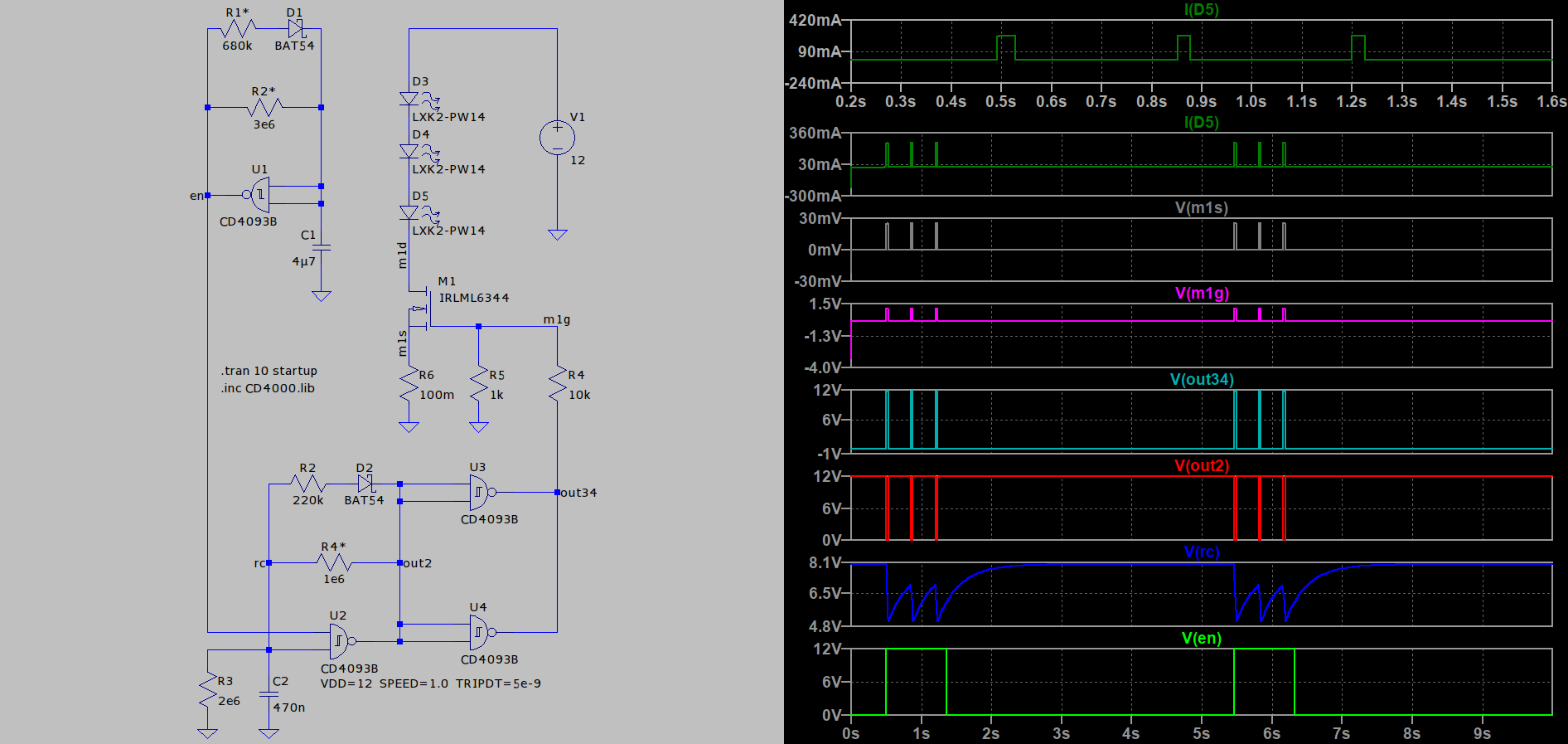1568x744 pixels.
Task: Select the R4 10k resistor symbol
Action: [x=558, y=384]
